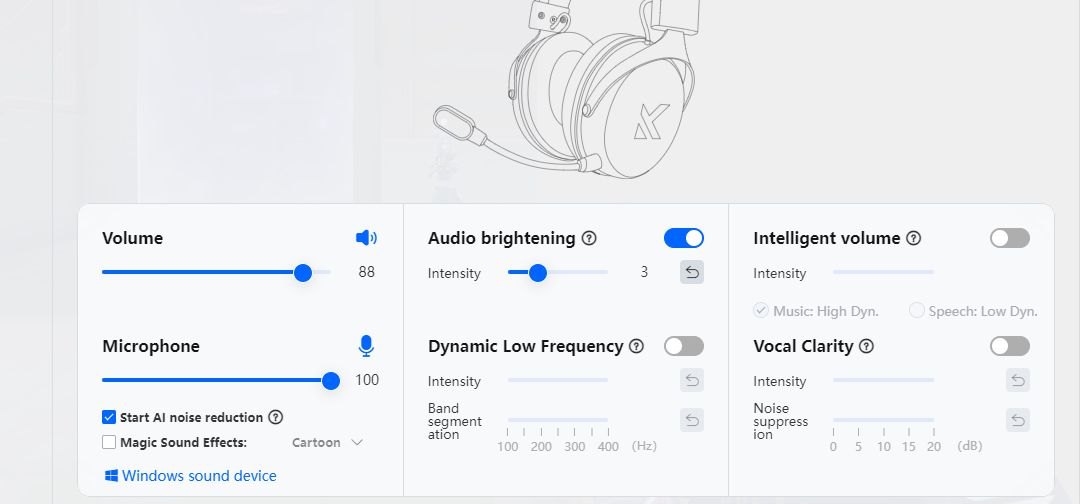Open Dynamic Low Frequency help icon
Image resolution: width=1080 pixels, height=504 pixels.
pyautogui.click(x=636, y=346)
